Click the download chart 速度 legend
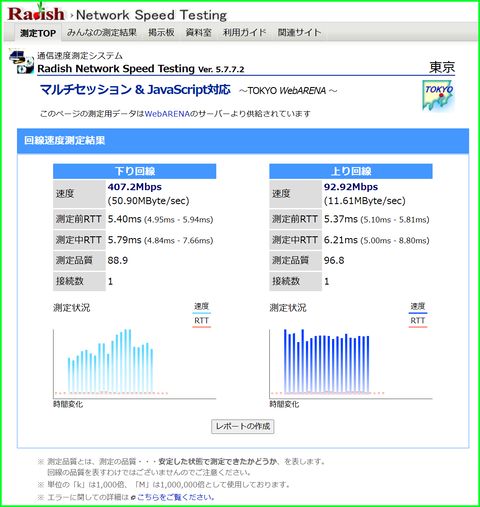Screen dimensions: 480x507 pos(201,307)
